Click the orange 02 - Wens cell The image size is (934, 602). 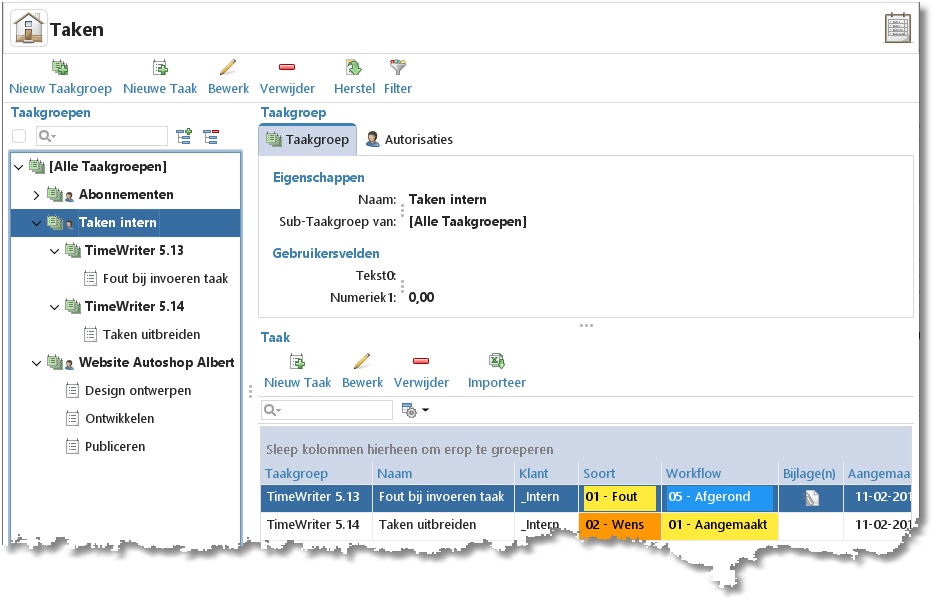619,525
